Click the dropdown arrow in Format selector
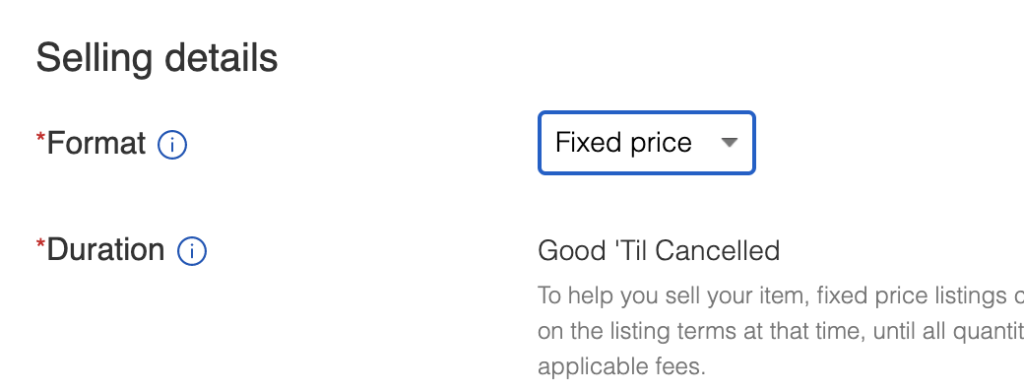Viewport: 1024px width, 392px height. 729,142
